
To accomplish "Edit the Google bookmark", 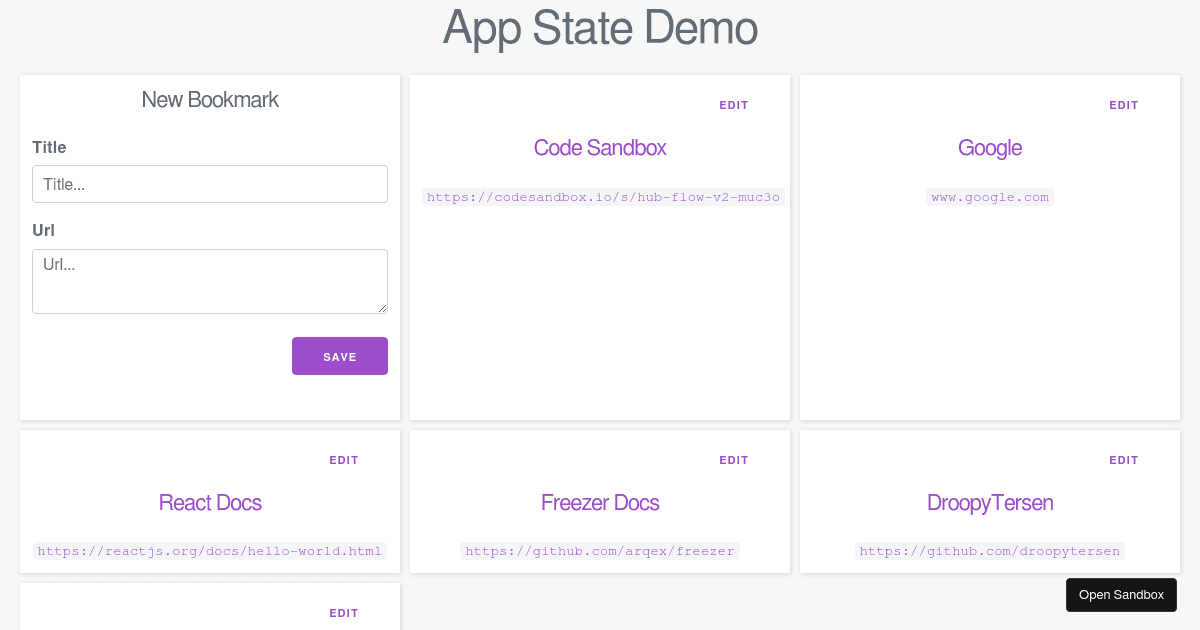I will 1124,105.
